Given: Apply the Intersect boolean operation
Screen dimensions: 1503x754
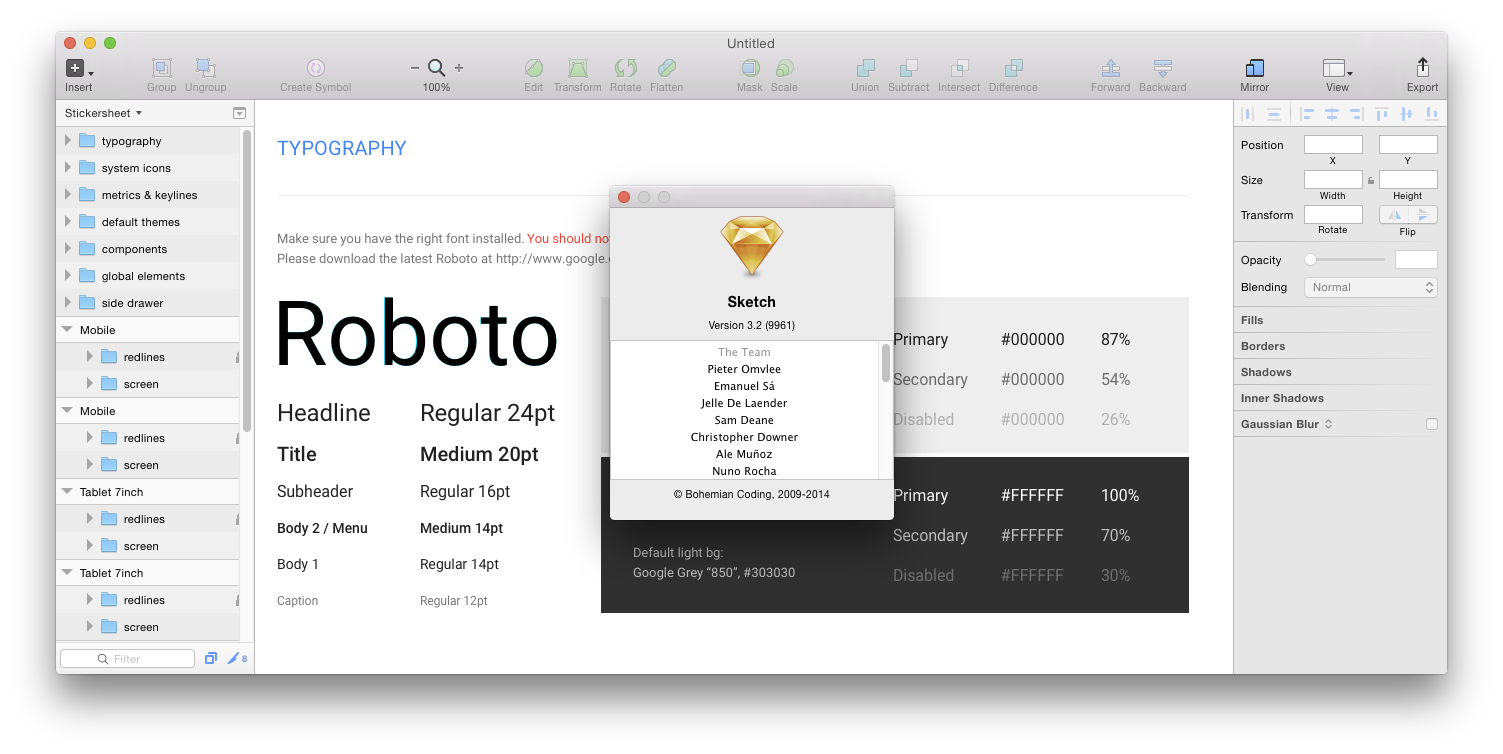Looking at the screenshot, I should [959, 68].
